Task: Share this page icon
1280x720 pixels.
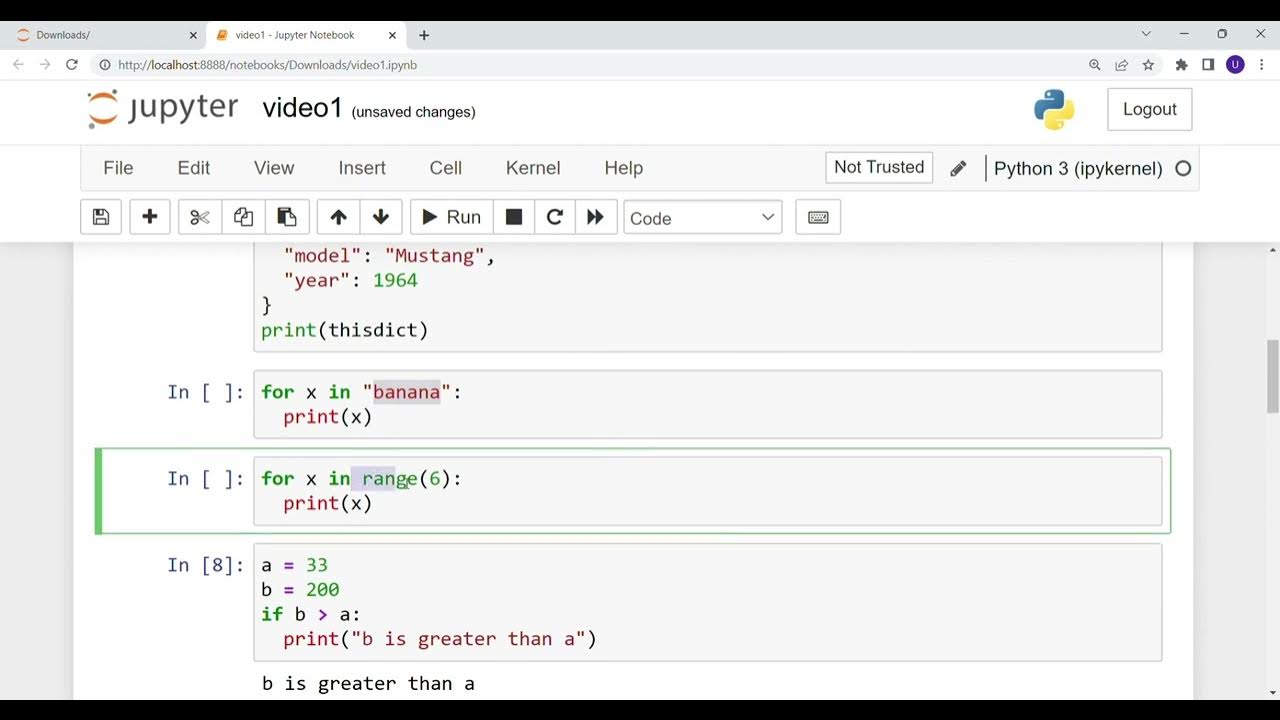Action: click(x=1121, y=65)
